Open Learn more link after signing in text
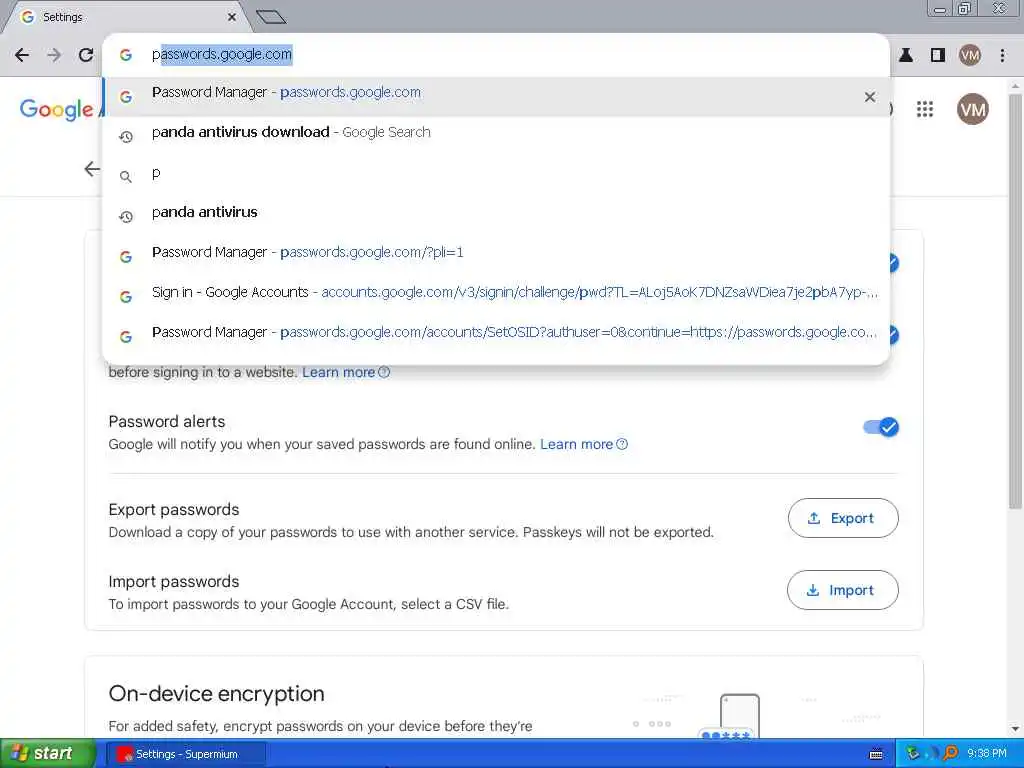 [x=345, y=372]
